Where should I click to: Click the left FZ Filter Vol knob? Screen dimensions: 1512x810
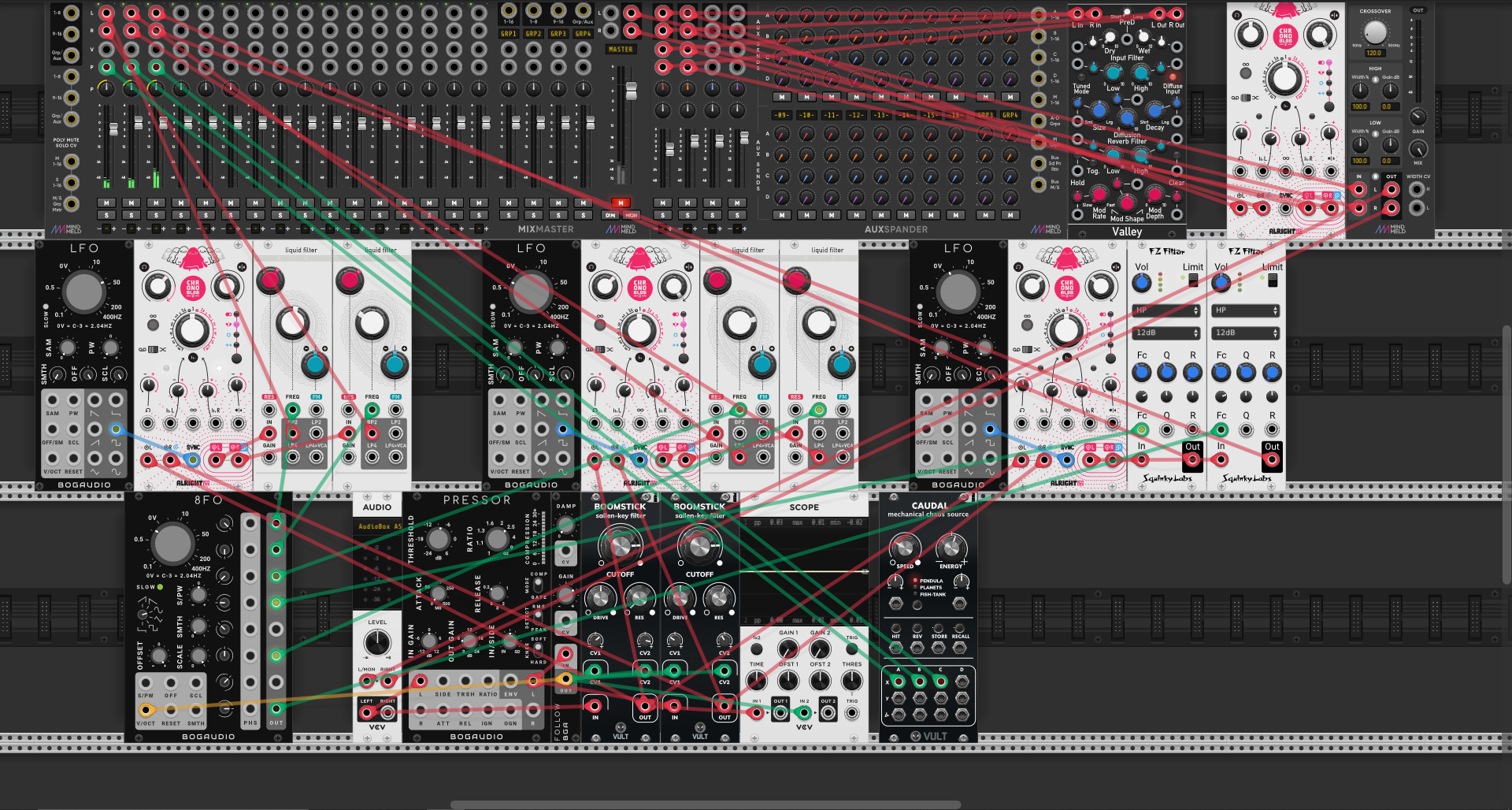tap(1142, 282)
